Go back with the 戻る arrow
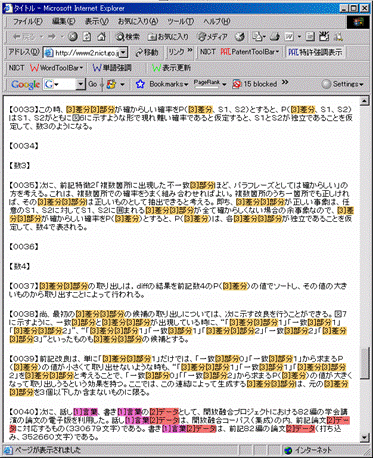The height and width of the screenshot is (458, 373). [23, 37]
